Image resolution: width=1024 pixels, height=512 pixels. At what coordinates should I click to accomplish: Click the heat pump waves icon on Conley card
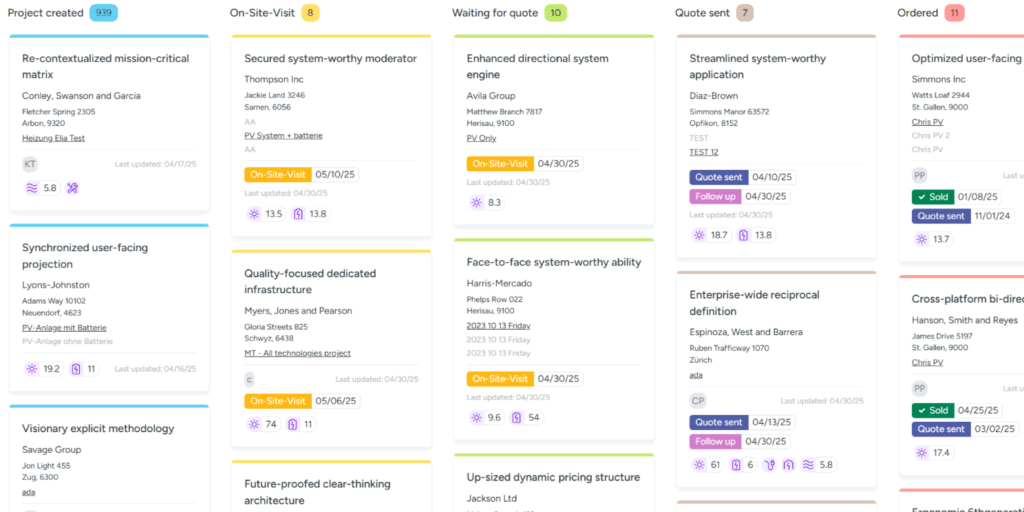pos(31,188)
